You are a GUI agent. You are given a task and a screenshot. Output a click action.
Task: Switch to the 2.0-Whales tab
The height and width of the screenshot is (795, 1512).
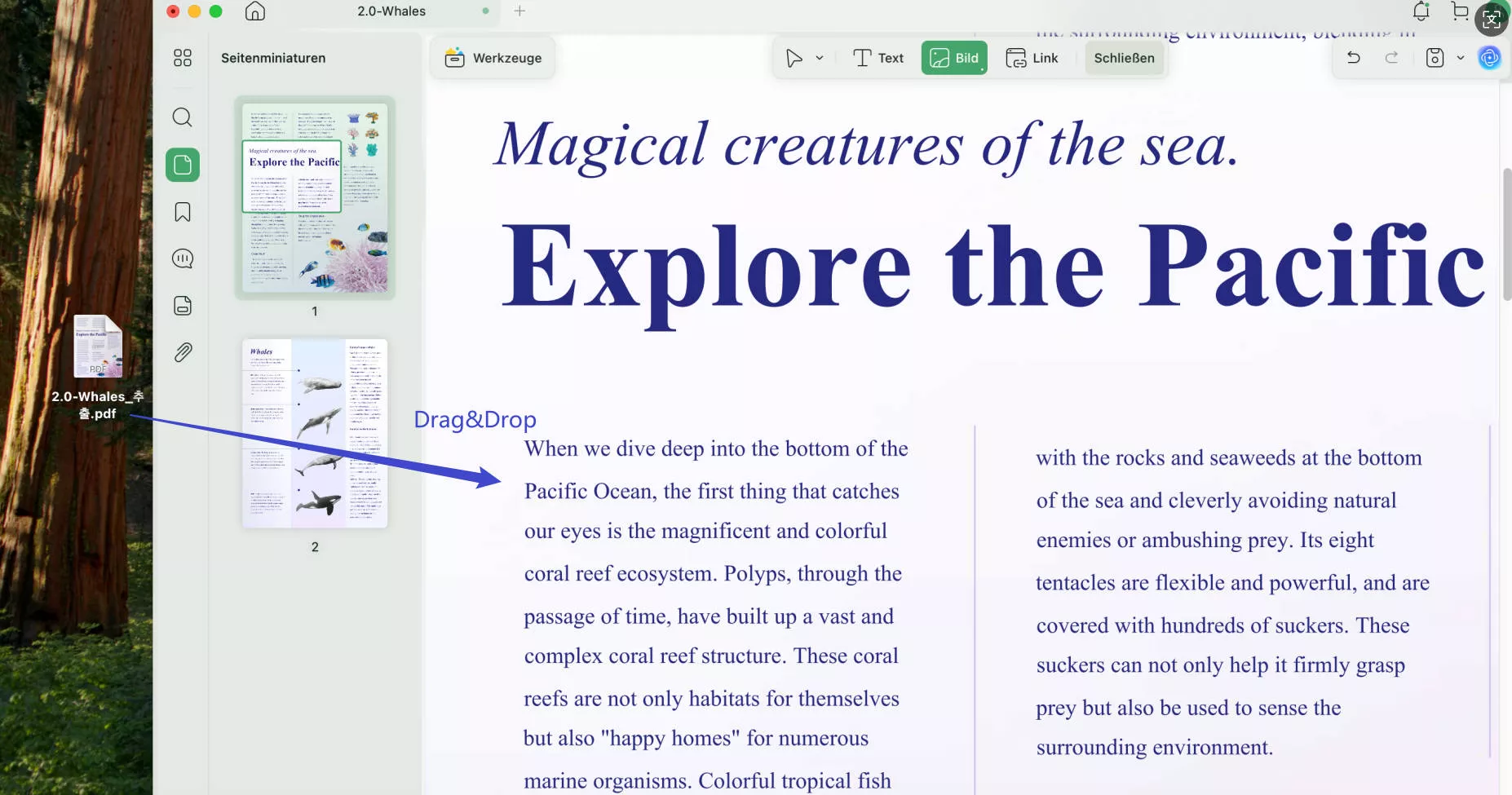click(391, 11)
